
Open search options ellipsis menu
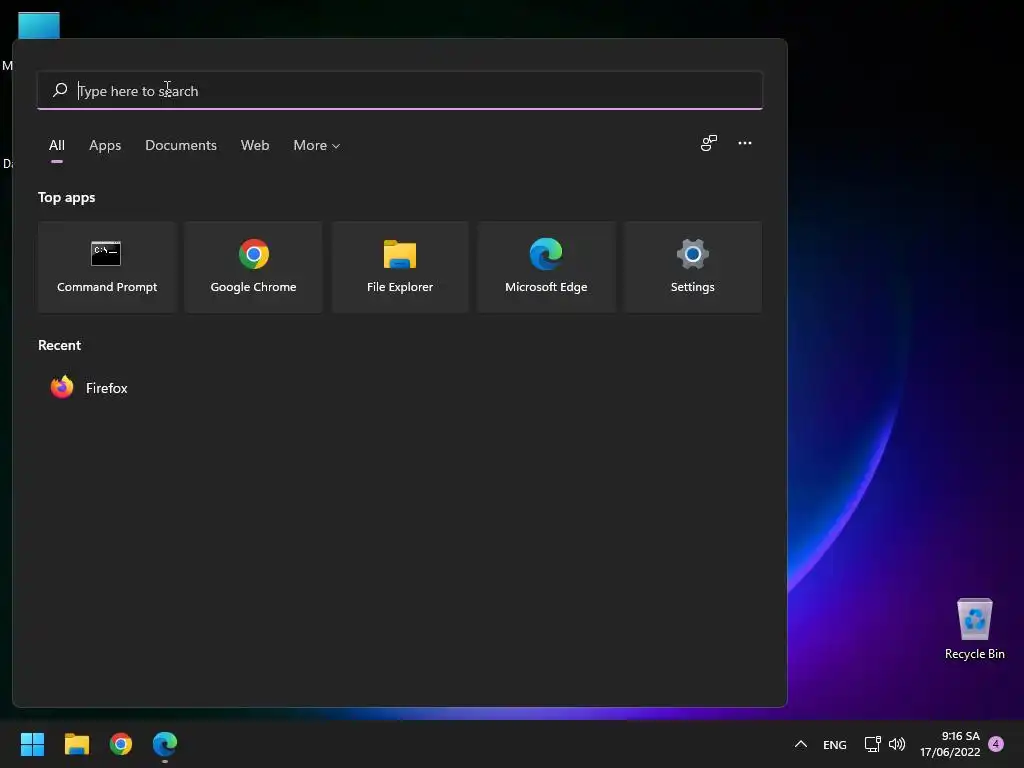(x=744, y=143)
